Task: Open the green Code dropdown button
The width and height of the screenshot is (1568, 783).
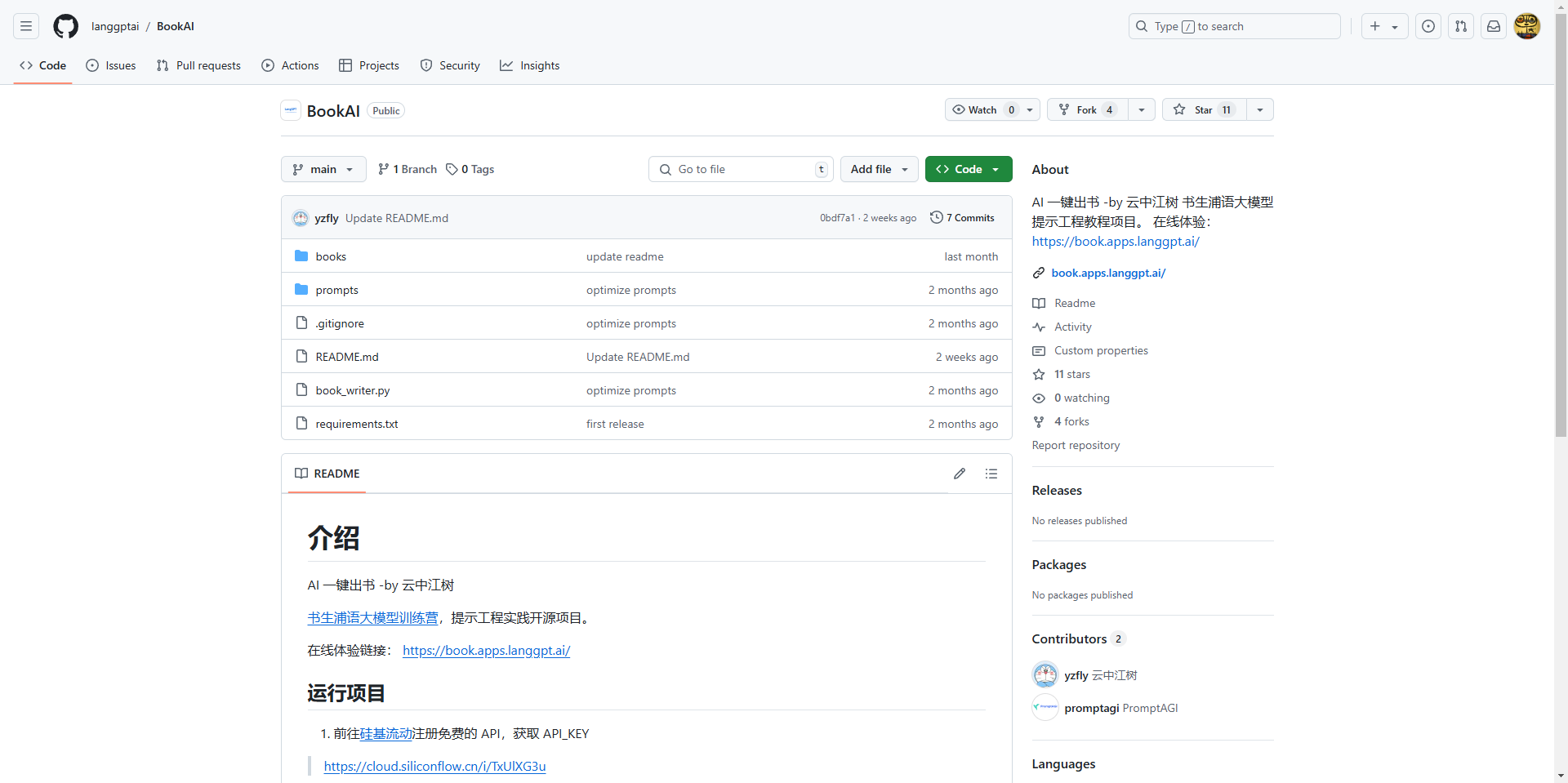Action: (969, 169)
